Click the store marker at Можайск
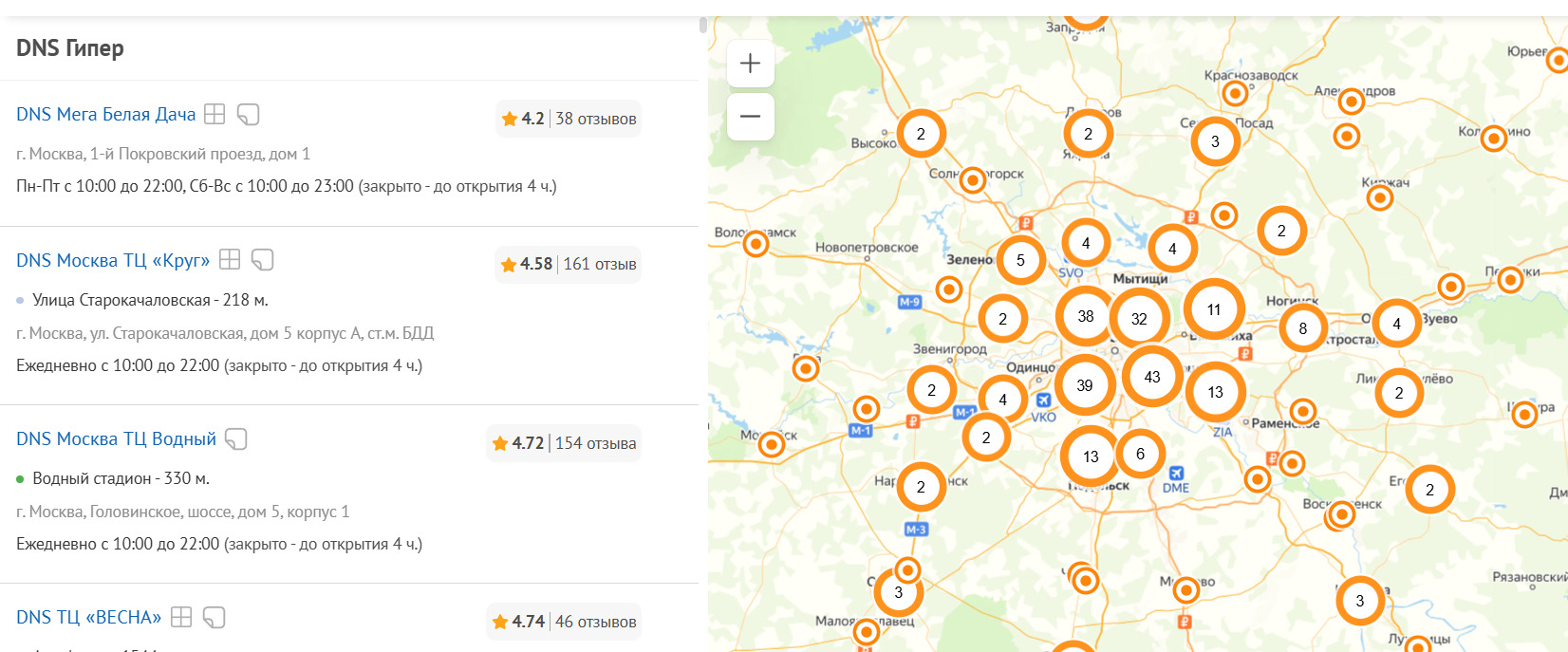 (772, 443)
